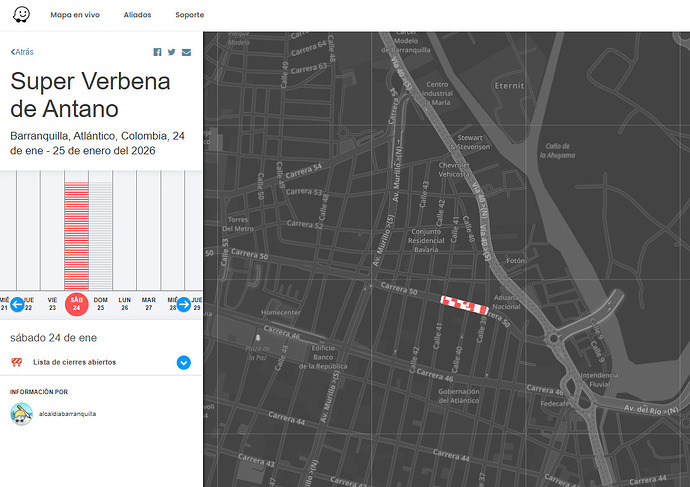Expand the Lista de cierres abiertos chevron
Screen dimensions: 690x487
(184, 362)
